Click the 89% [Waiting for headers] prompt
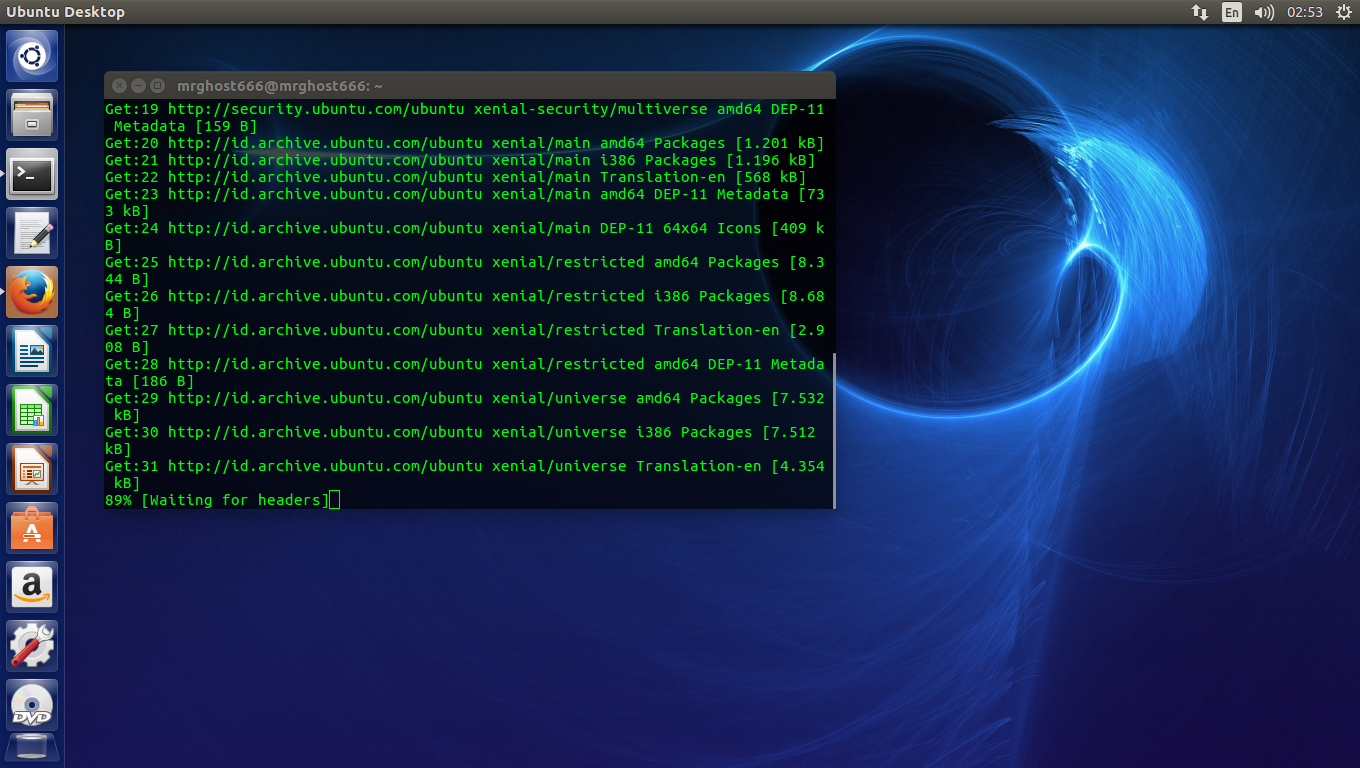This screenshot has width=1360, height=768. click(217, 500)
